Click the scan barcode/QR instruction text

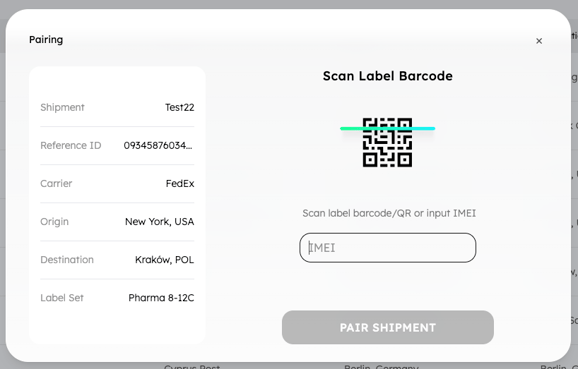coord(389,213)
